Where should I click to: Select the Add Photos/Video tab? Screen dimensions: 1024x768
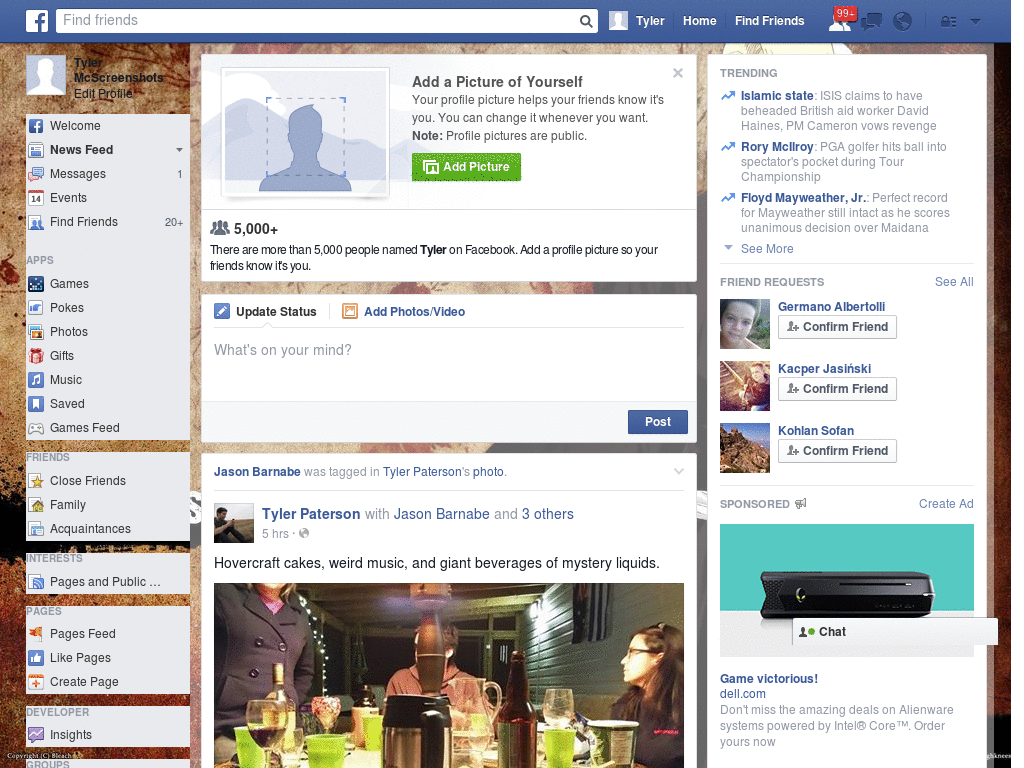click(404, 312)
